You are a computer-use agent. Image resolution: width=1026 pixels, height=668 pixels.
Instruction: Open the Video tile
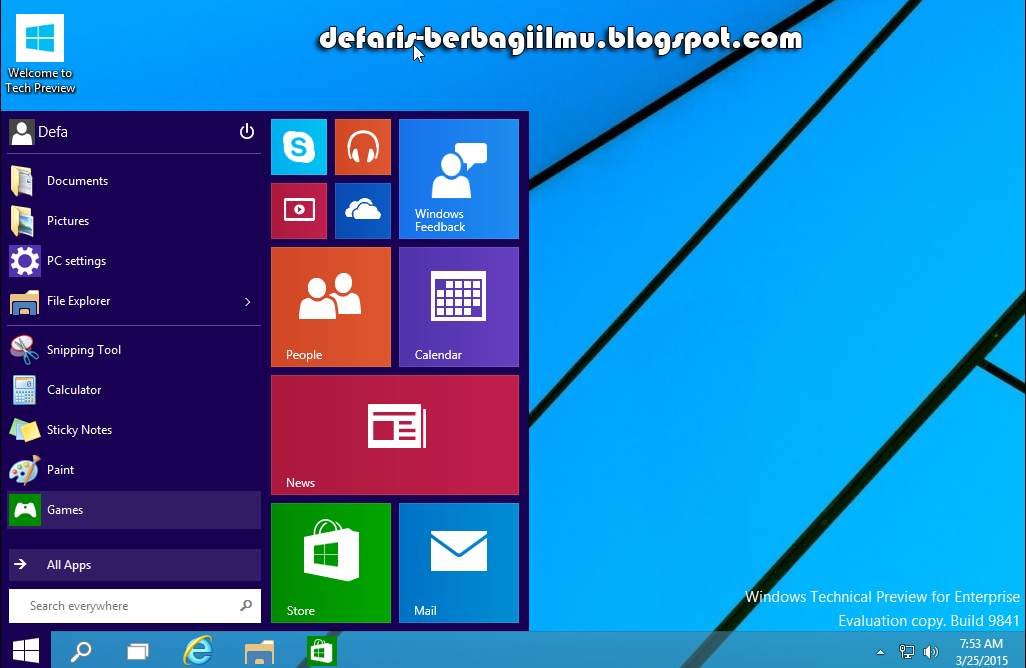tap(298, 210)
